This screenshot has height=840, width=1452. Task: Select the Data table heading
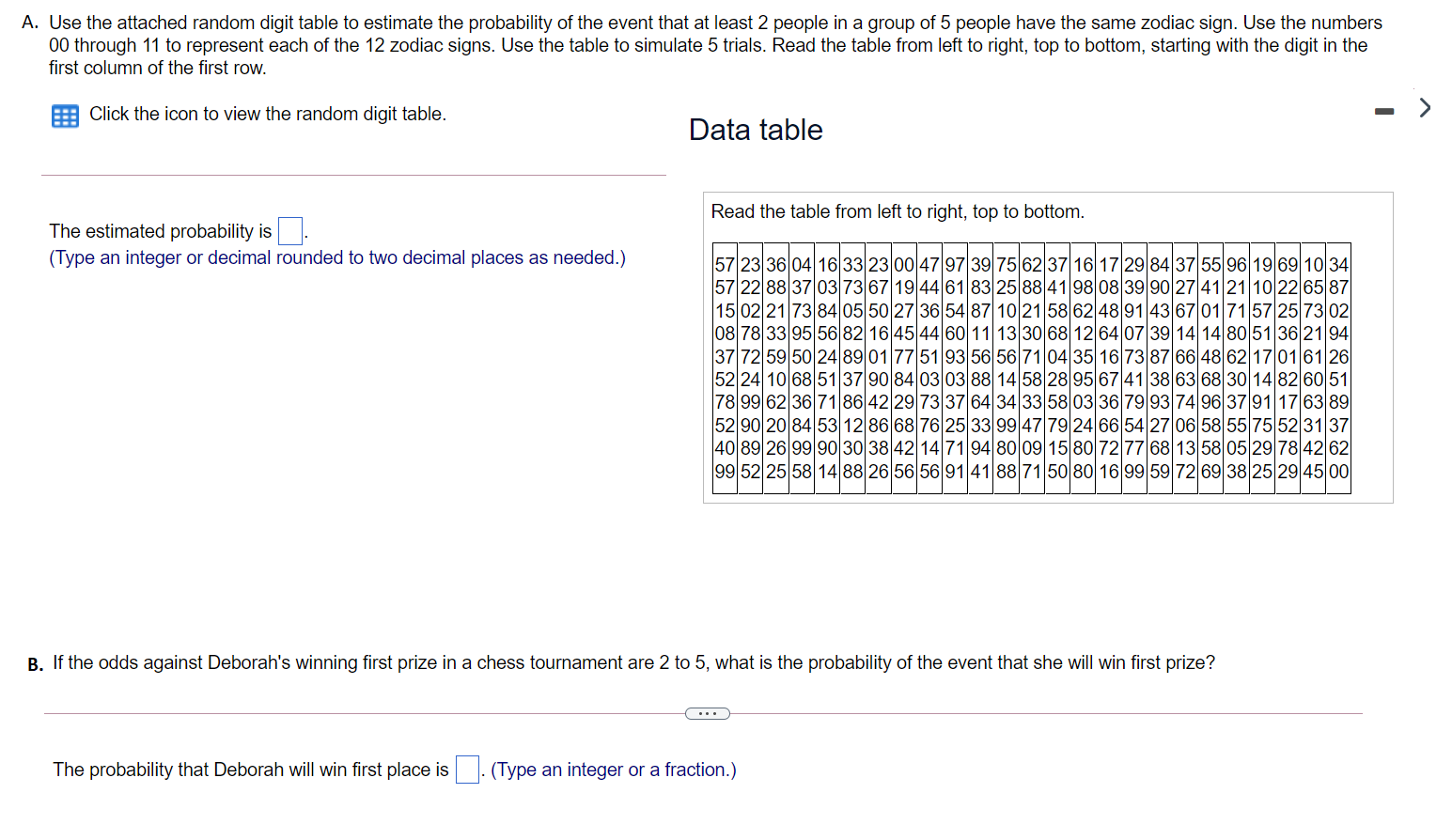pyautogui.click(x=756, y=130)
